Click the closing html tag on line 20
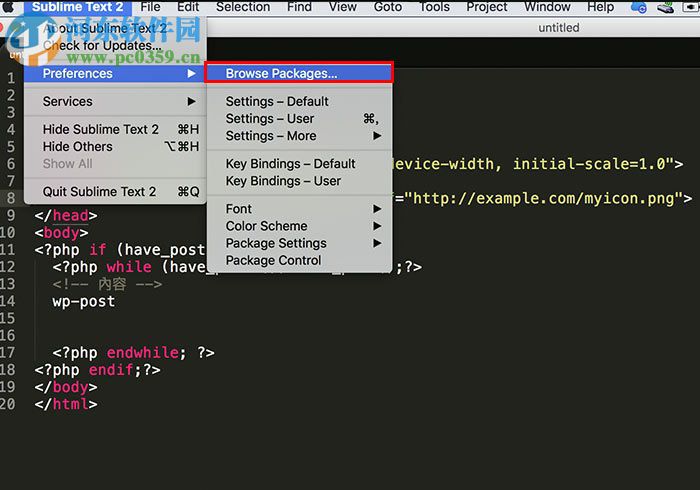Image resolution: width=700 pixels, height=490 pixels. coord(66,404)
